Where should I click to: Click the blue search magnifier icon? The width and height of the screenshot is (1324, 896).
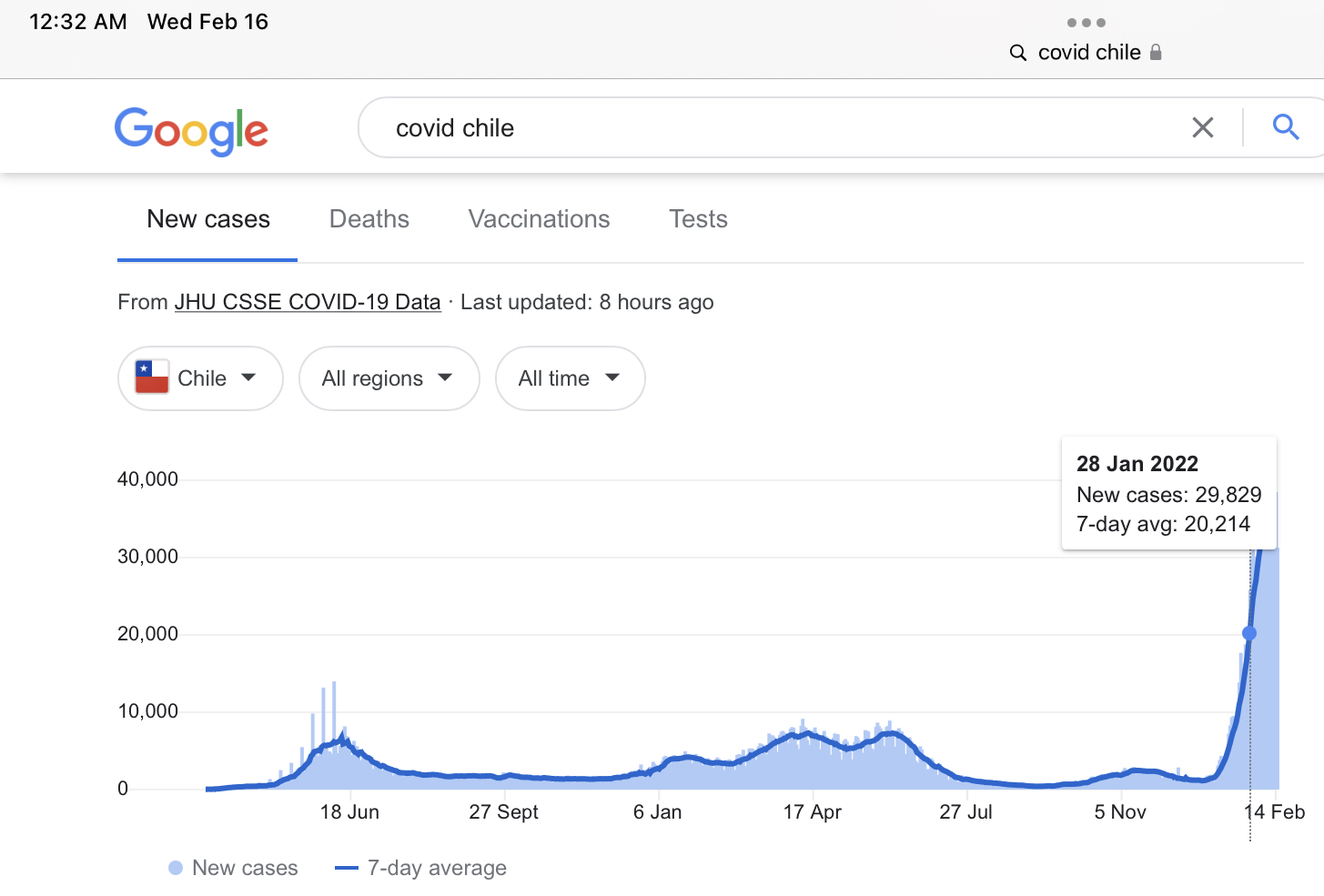(x=1285, y=127)
